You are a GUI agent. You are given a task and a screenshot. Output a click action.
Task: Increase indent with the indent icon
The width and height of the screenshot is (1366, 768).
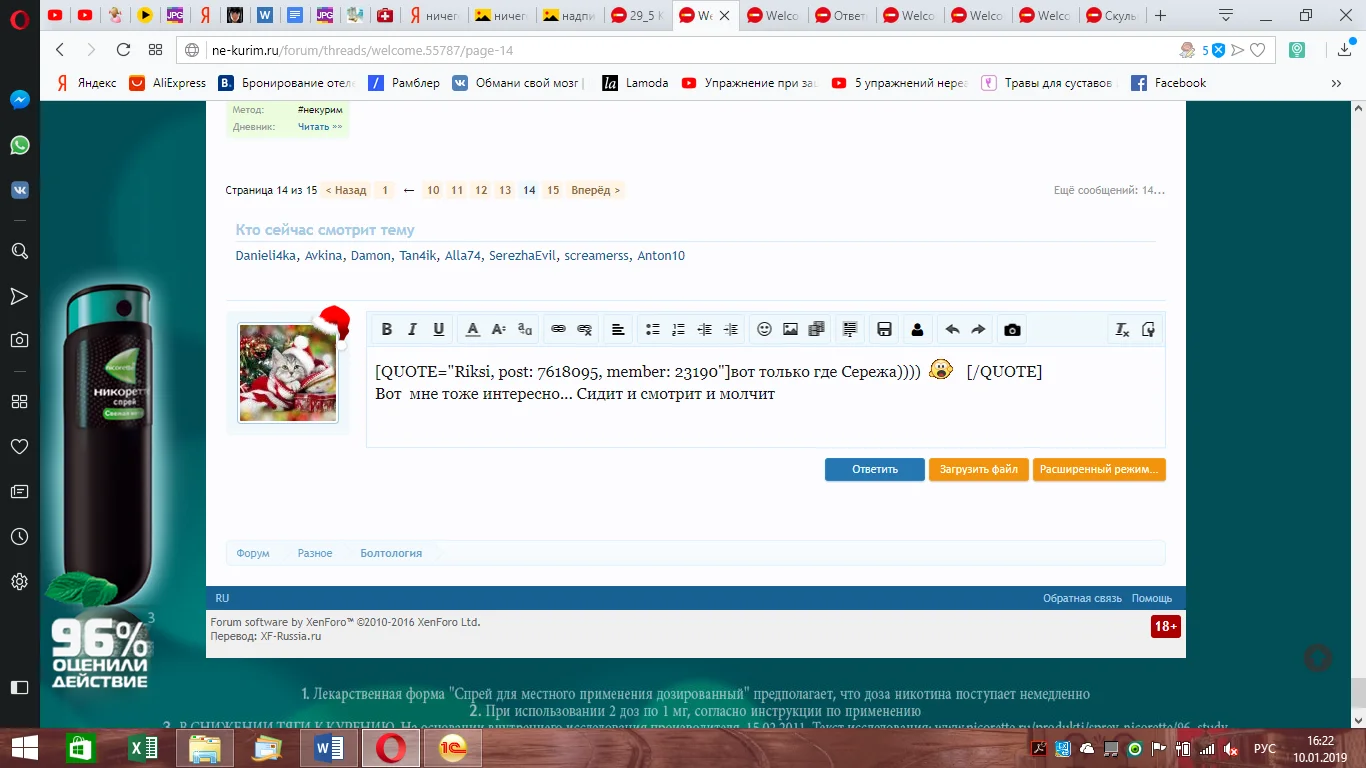click(731, 330)
